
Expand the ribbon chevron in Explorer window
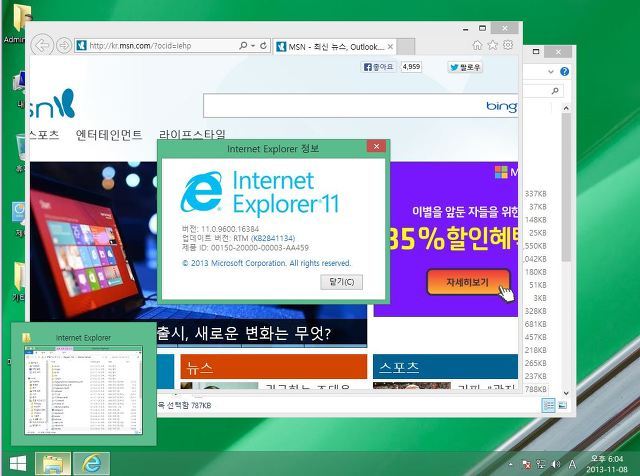pos(551,72)
